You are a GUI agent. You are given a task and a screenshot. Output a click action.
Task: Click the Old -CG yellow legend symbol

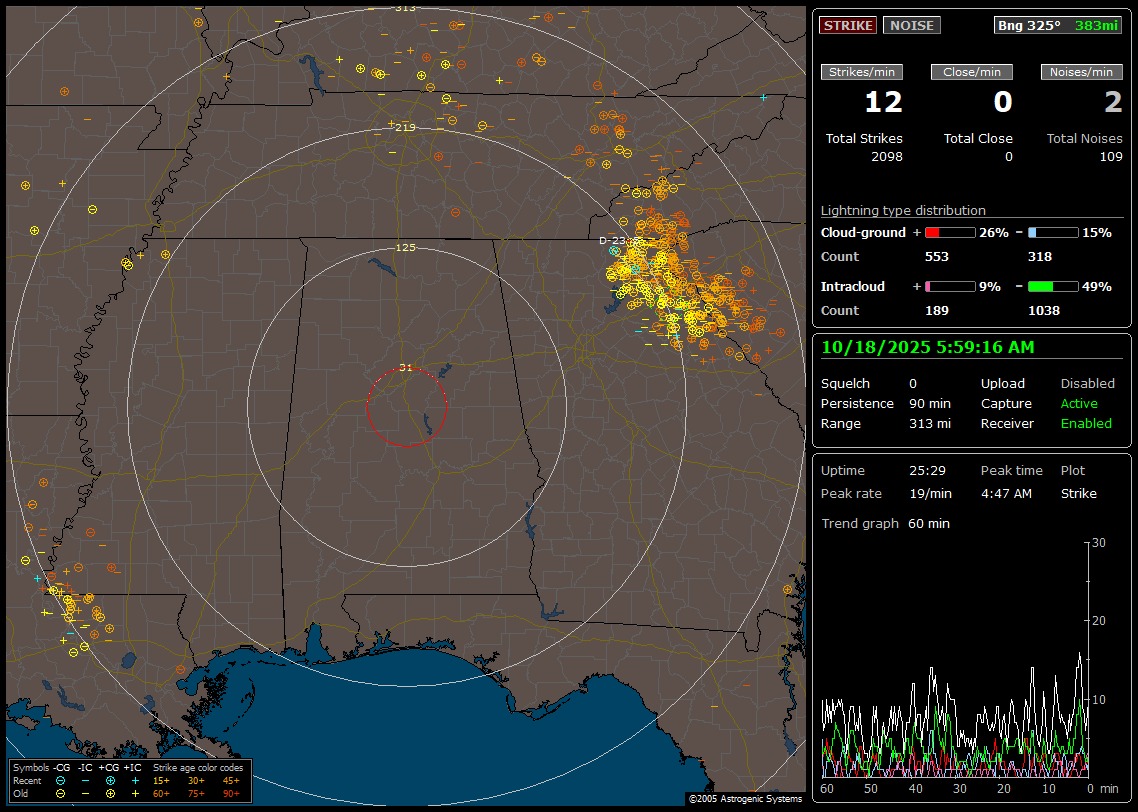tap(61, 793)
